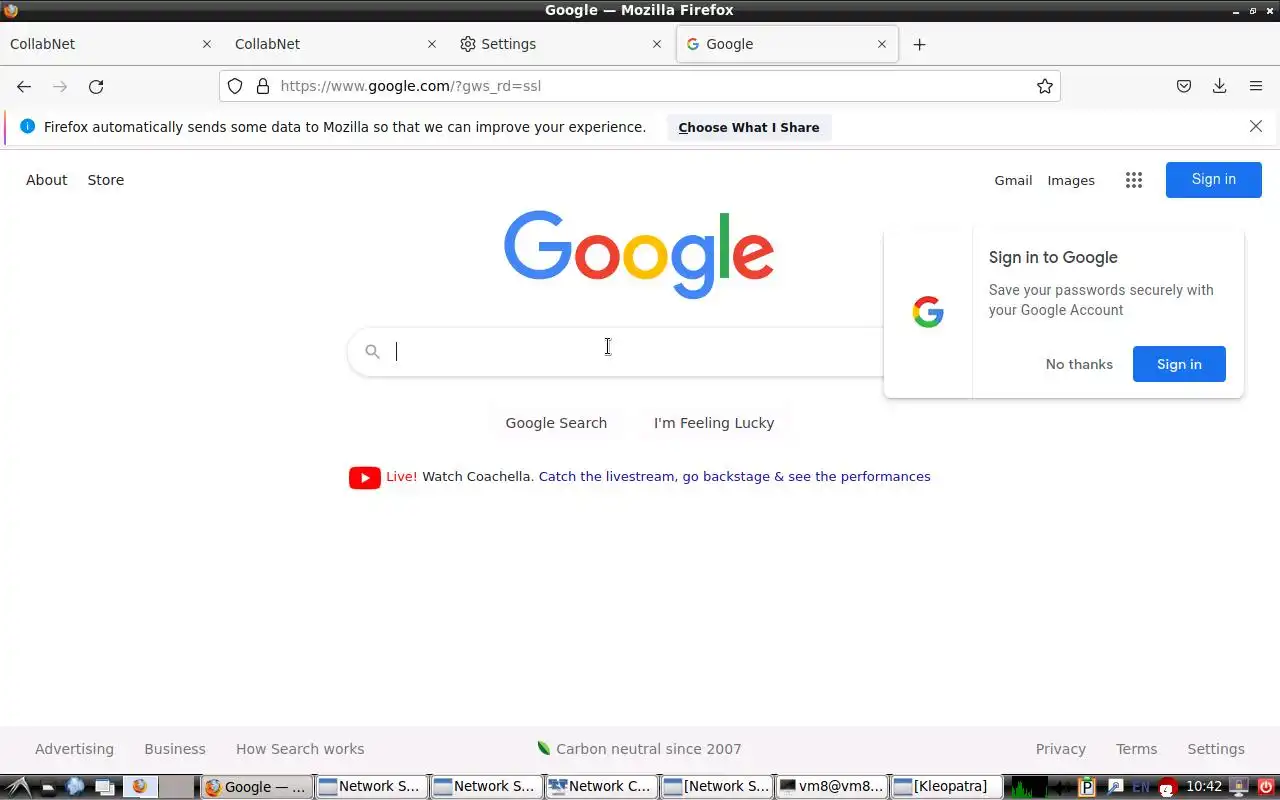Dismiss the Firefox data sharing notification
This screenshot has height=800, width=1280.
[x=1256, y=126]
